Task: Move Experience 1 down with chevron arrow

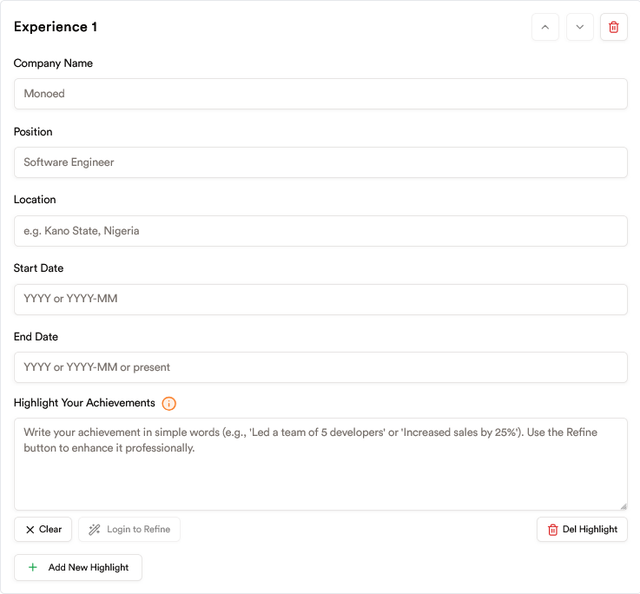Action: pyautogui.click(x=580, y=27)
